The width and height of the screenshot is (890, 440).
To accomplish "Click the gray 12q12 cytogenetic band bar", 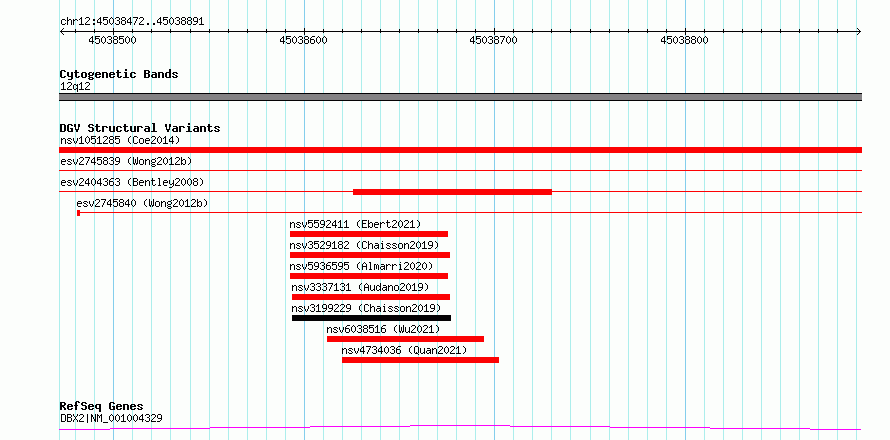I will [460, 97].
